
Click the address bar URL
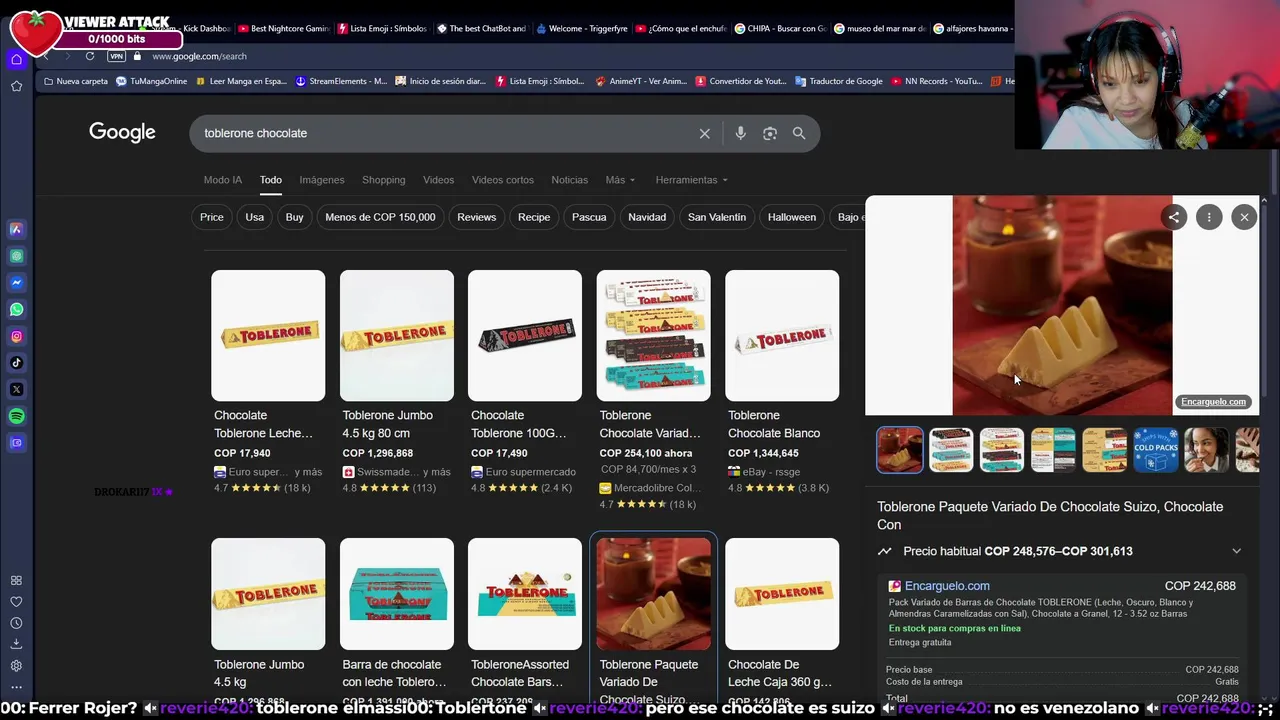[x=200, y=56]
